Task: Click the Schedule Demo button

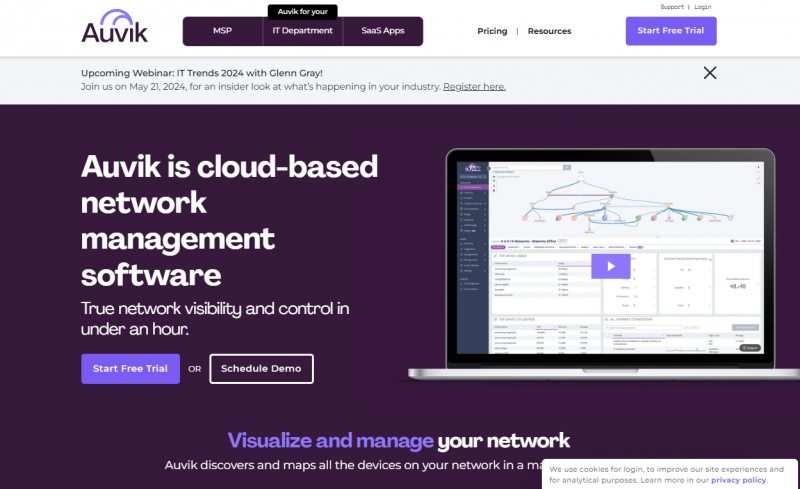Action: click(261, 368)
